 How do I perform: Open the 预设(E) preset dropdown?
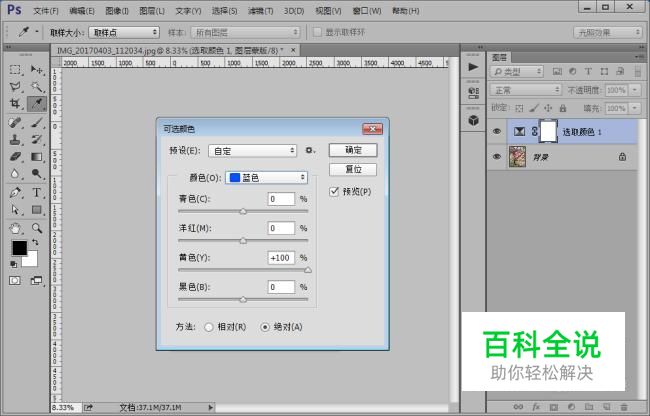[x=252, y=151]
